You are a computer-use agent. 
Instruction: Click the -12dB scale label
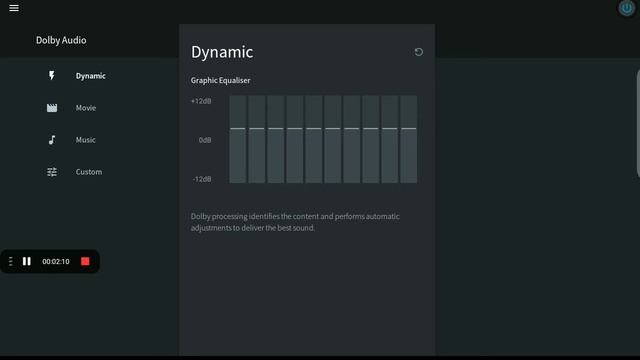[x=202, y=179]
